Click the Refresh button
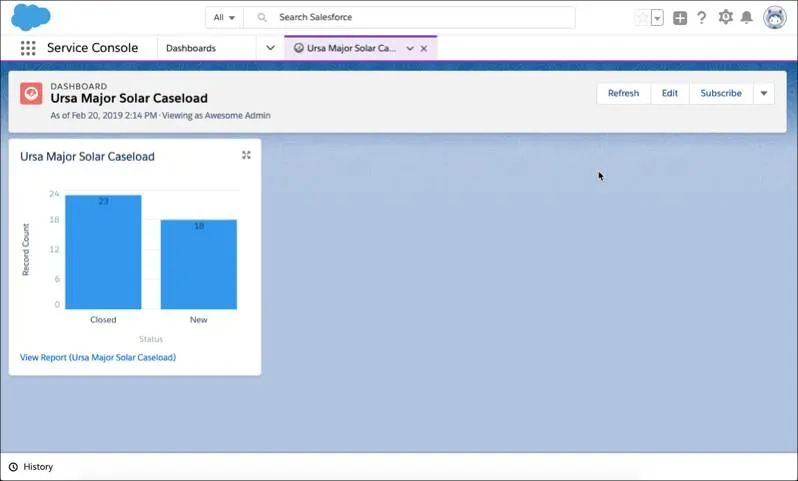Screen dimensions: 798x481 pyautogui.click(x=623, y=93)
